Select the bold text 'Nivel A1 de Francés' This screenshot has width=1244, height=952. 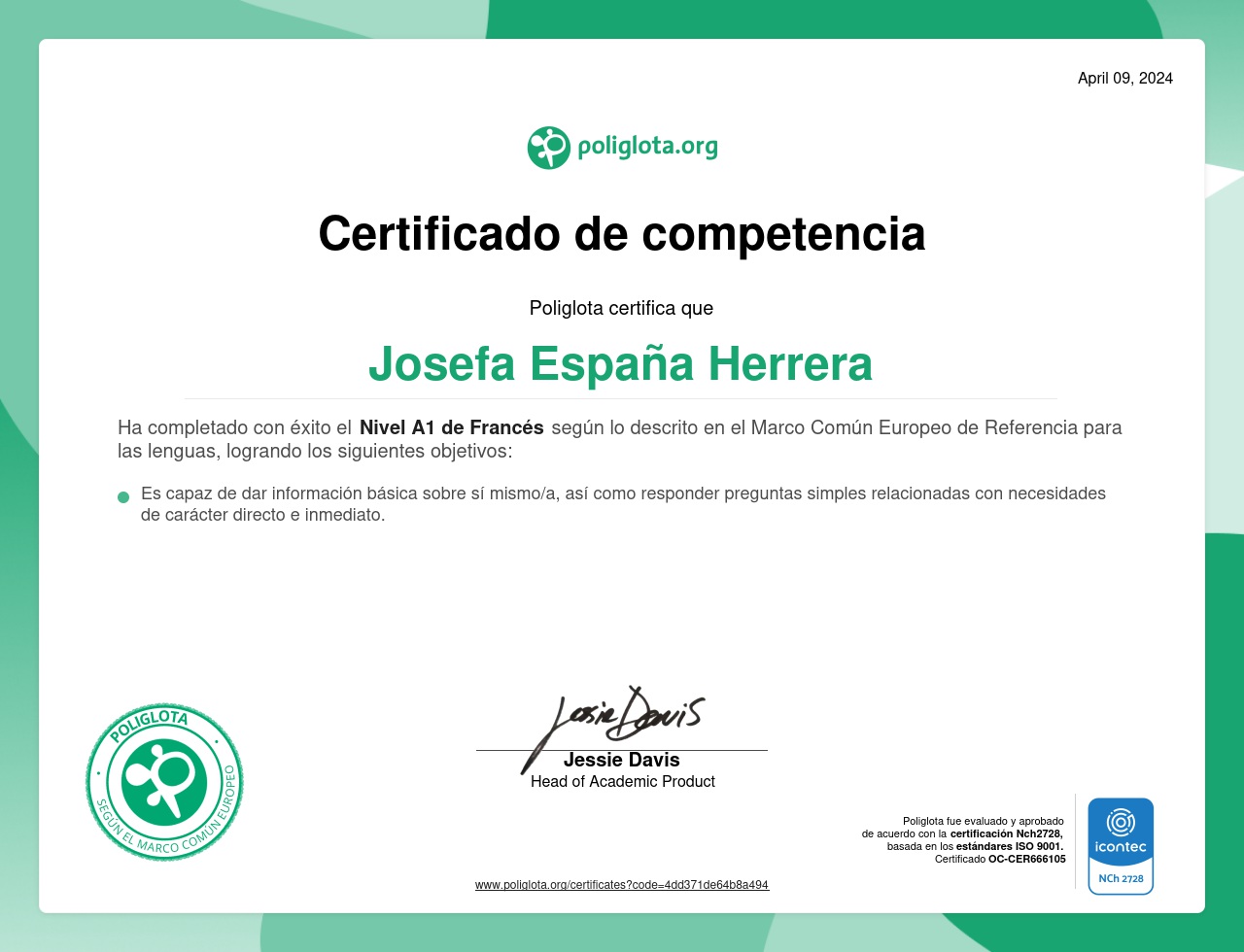coord(452,427)
